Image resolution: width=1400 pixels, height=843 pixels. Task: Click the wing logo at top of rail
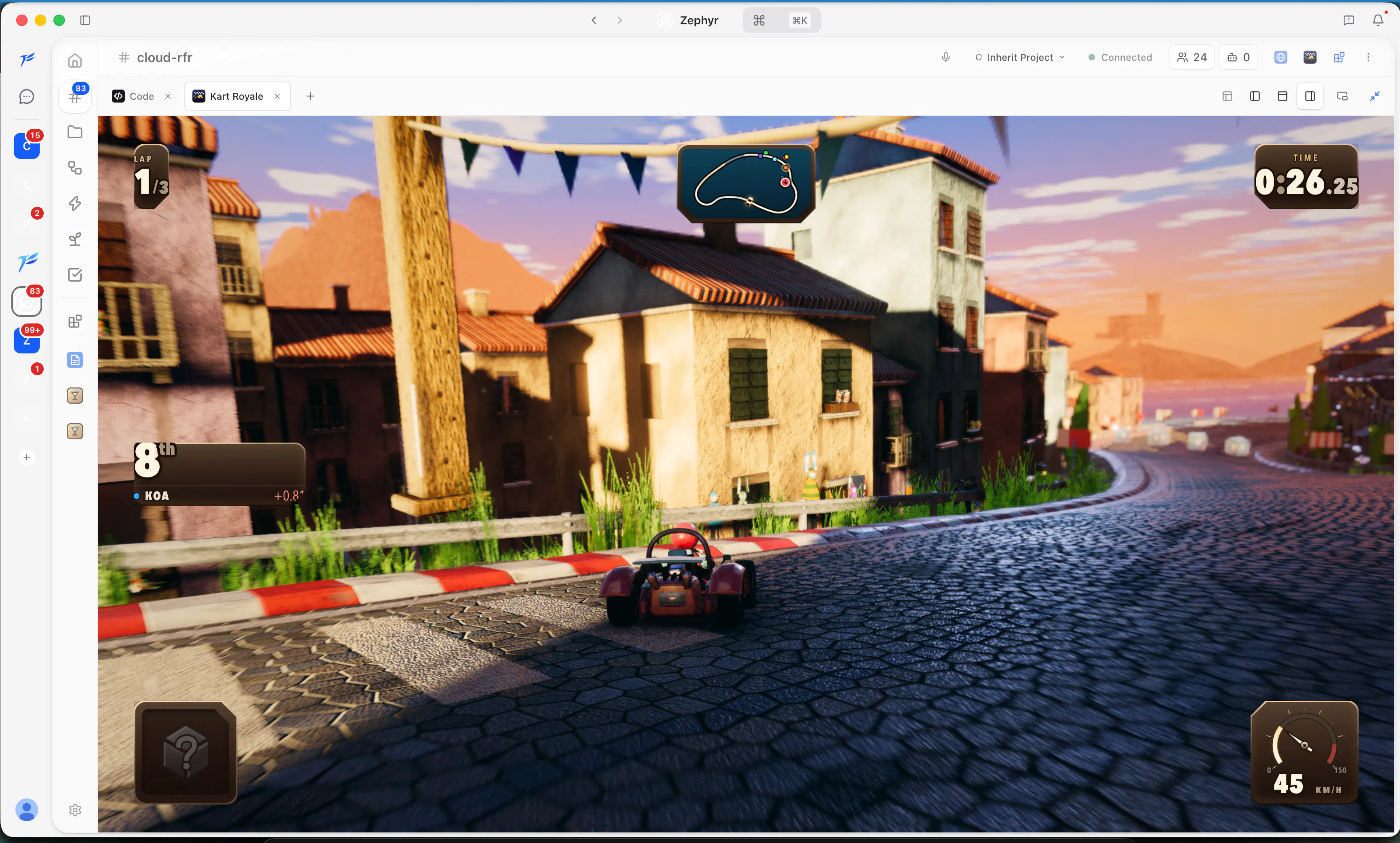point(27,59)
